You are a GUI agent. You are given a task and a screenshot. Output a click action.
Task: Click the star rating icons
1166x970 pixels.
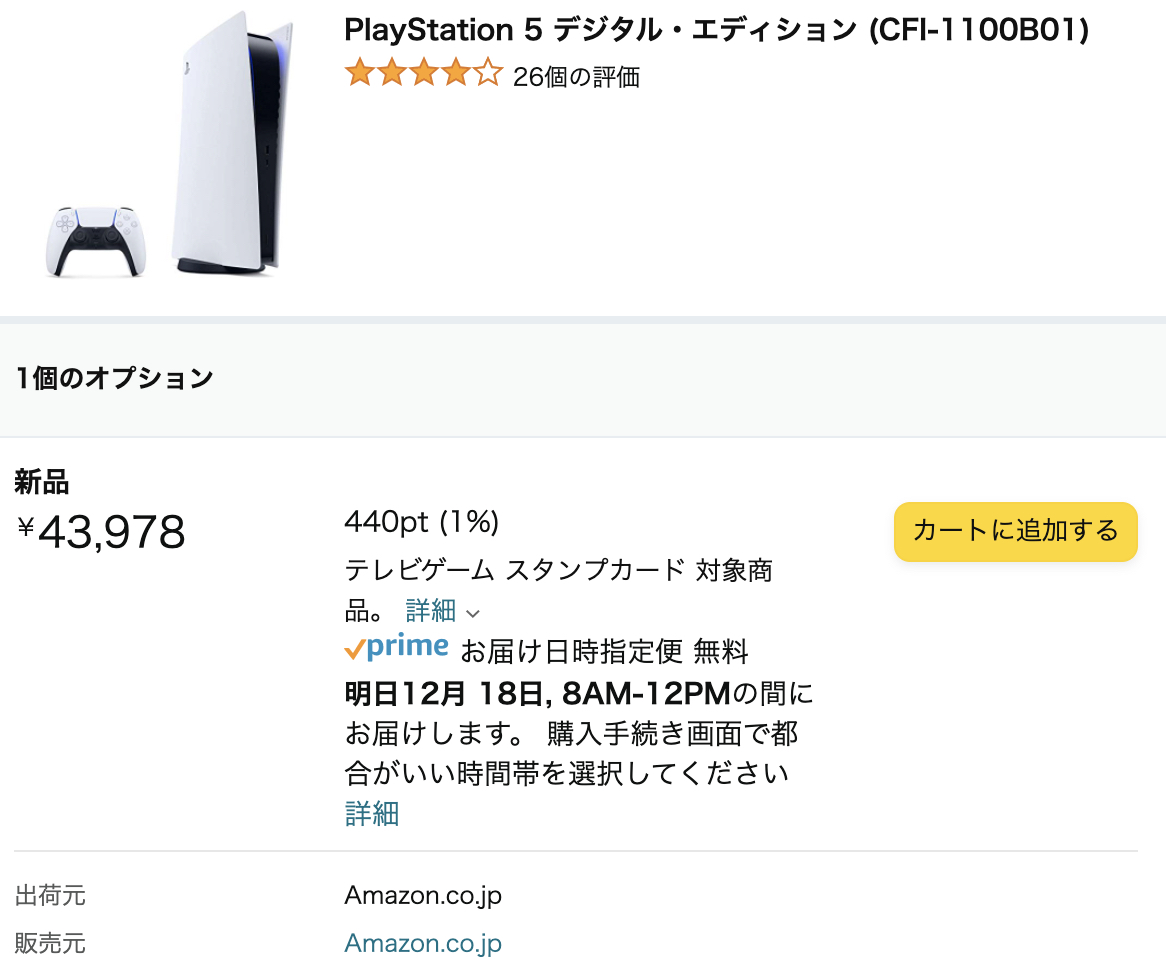point(422,75)
